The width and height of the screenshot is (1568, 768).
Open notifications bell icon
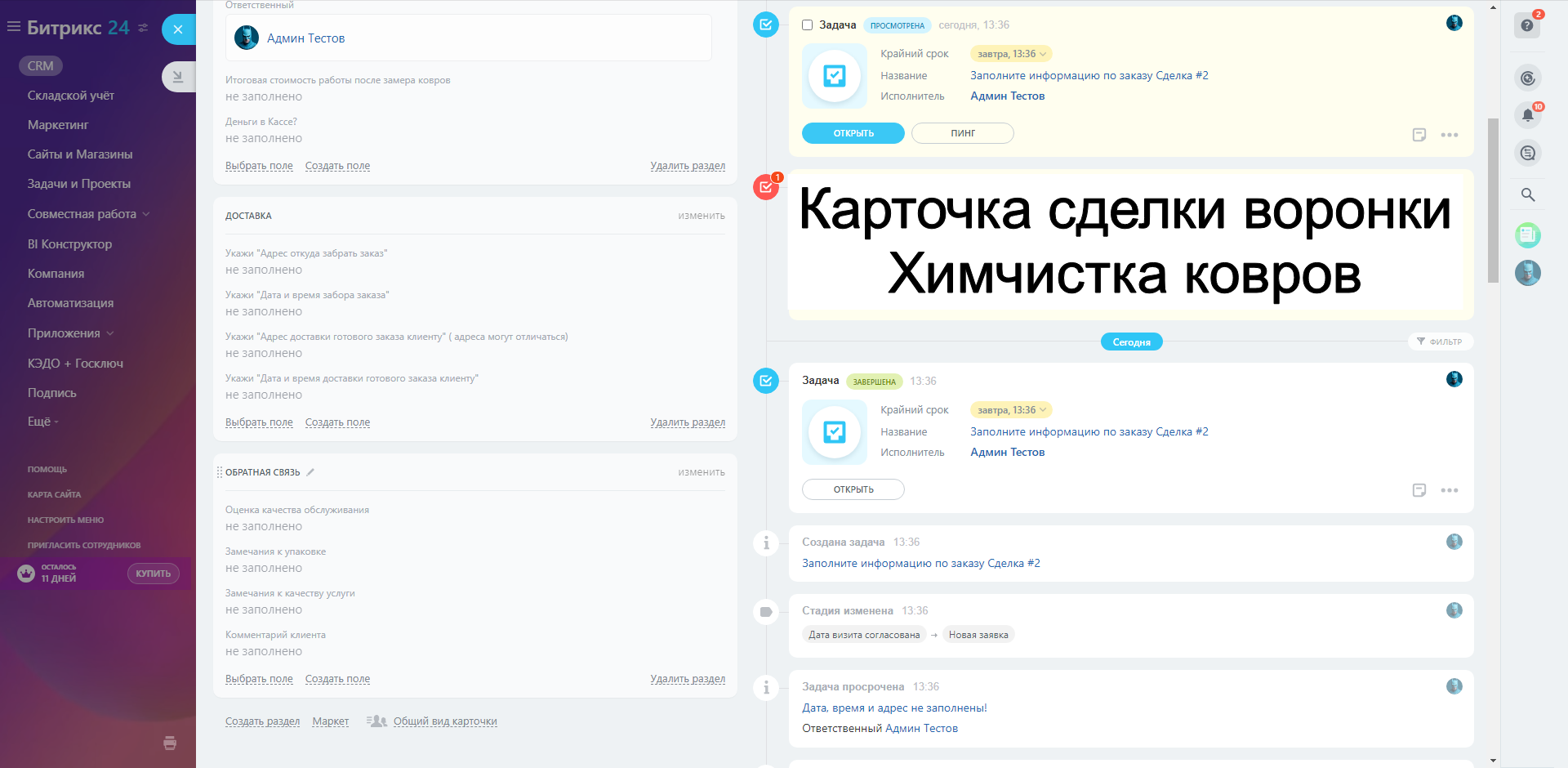tap(1528, 115)
